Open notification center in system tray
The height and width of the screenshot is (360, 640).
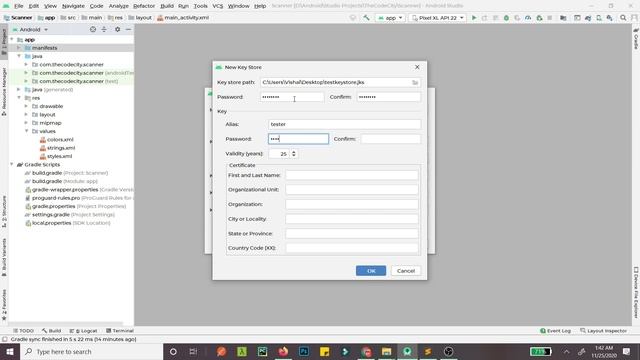(x=627, y=351)
